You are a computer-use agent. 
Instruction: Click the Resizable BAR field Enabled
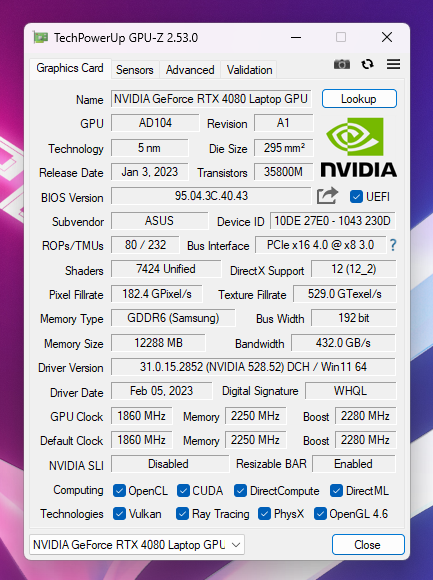point(353,464)
